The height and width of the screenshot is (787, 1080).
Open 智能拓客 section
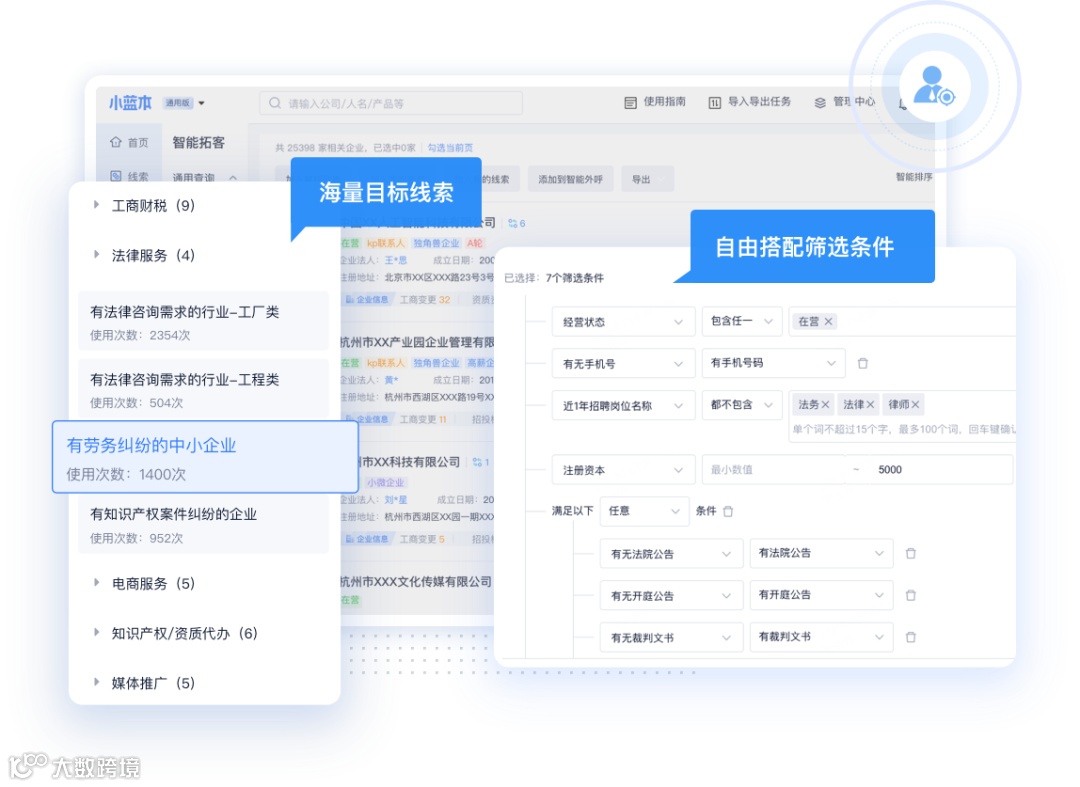198,143
